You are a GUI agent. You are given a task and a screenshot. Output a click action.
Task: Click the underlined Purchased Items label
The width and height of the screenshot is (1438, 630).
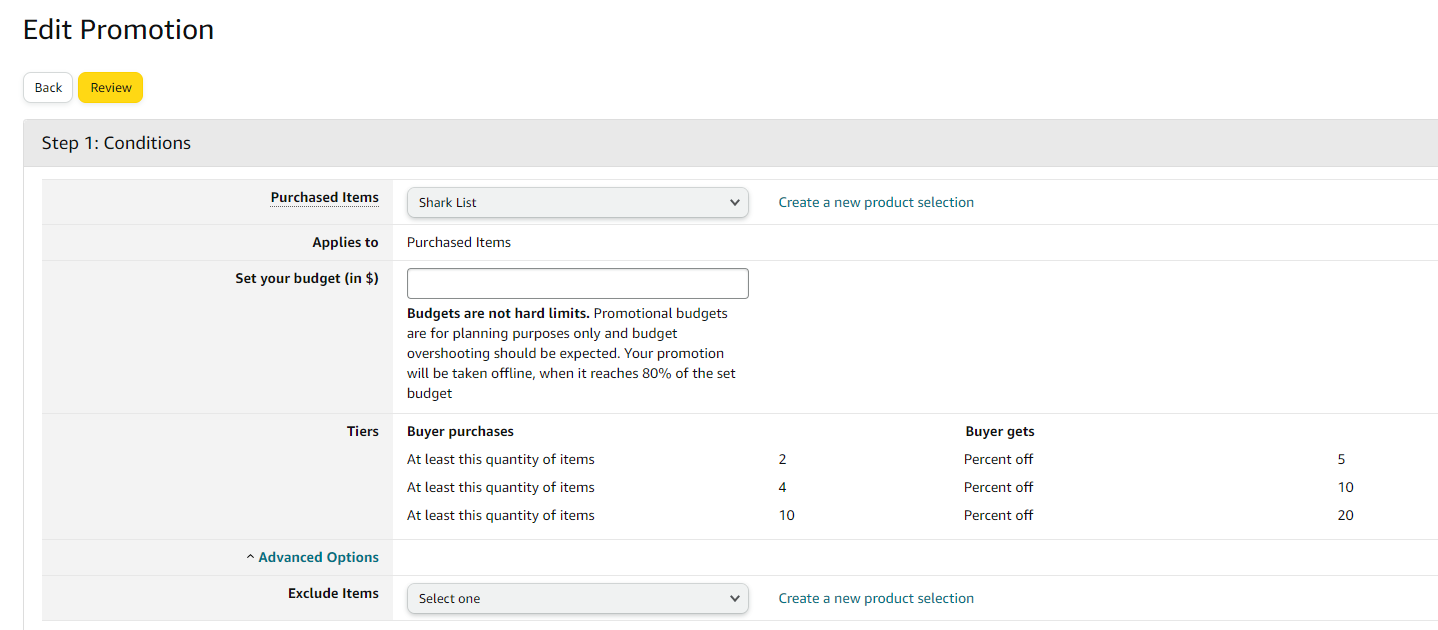click(x=324, y=197)
